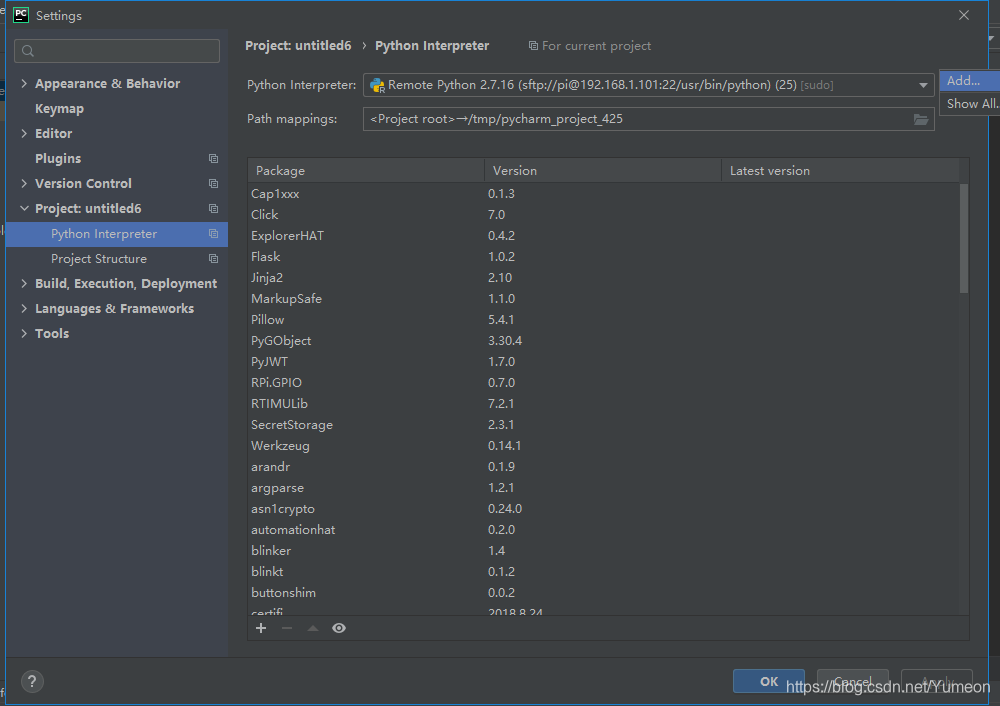
Task: Expand Build, Execution, Deployment section
Action: pyautogui.click(x=24, y=284)
